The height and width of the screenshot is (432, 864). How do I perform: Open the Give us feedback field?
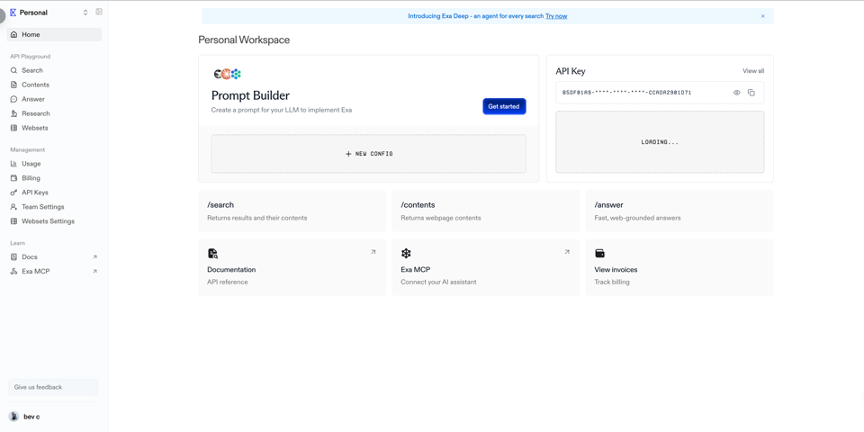pos(53,387)
